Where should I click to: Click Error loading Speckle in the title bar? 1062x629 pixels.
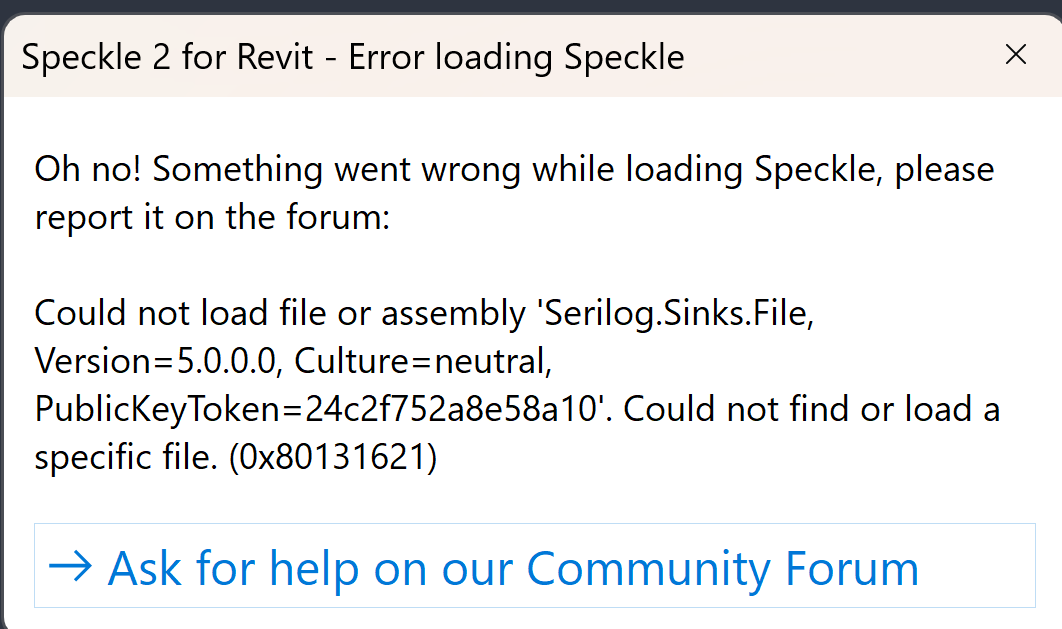click(516, 57)
